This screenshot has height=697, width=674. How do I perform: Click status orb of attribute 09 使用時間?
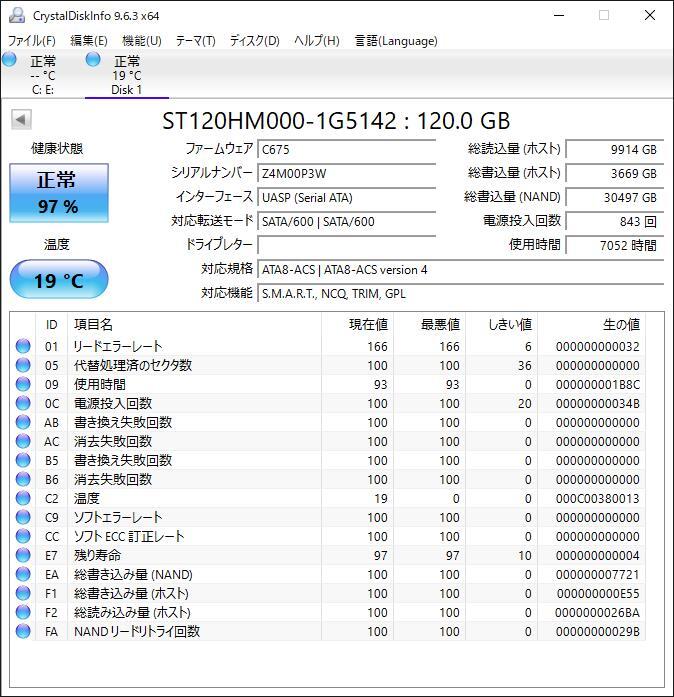(x=23, y=384)
